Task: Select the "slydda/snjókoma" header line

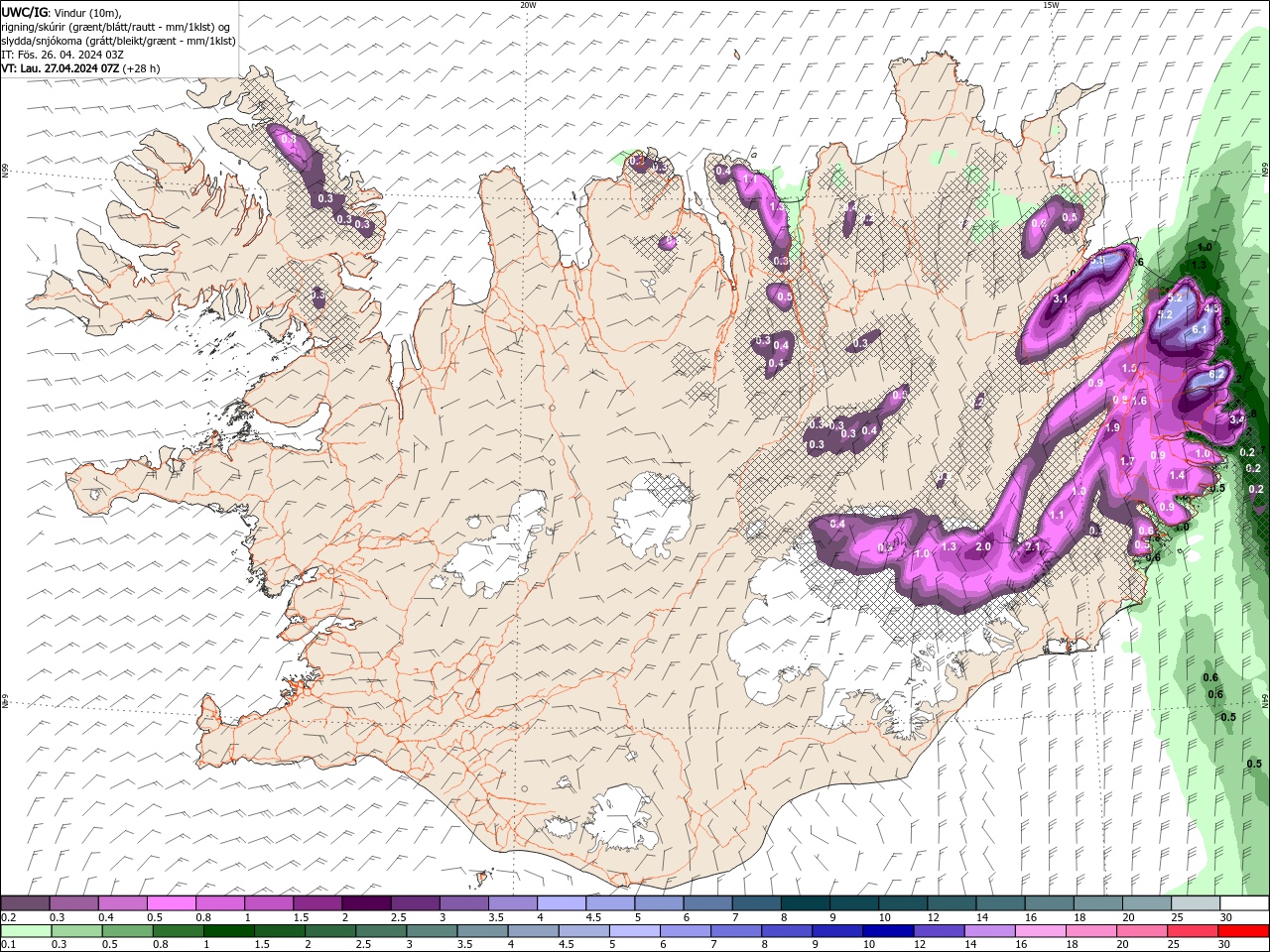Action: click(119, 41)
